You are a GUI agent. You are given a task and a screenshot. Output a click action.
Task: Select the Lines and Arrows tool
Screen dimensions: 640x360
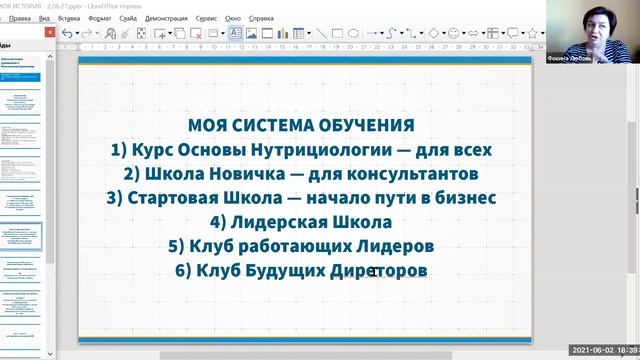[x=372, y=33]
